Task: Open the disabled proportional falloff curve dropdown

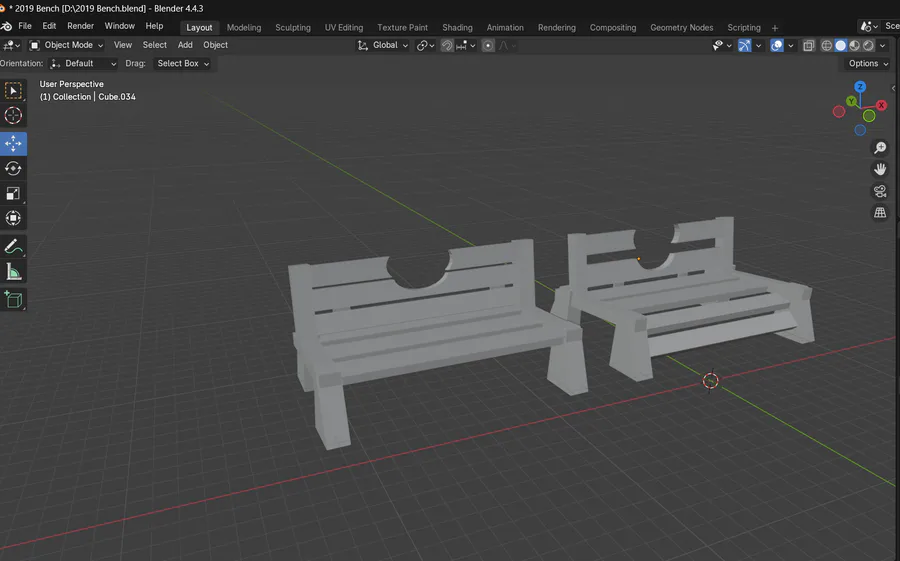Action: tap(507, 45)
